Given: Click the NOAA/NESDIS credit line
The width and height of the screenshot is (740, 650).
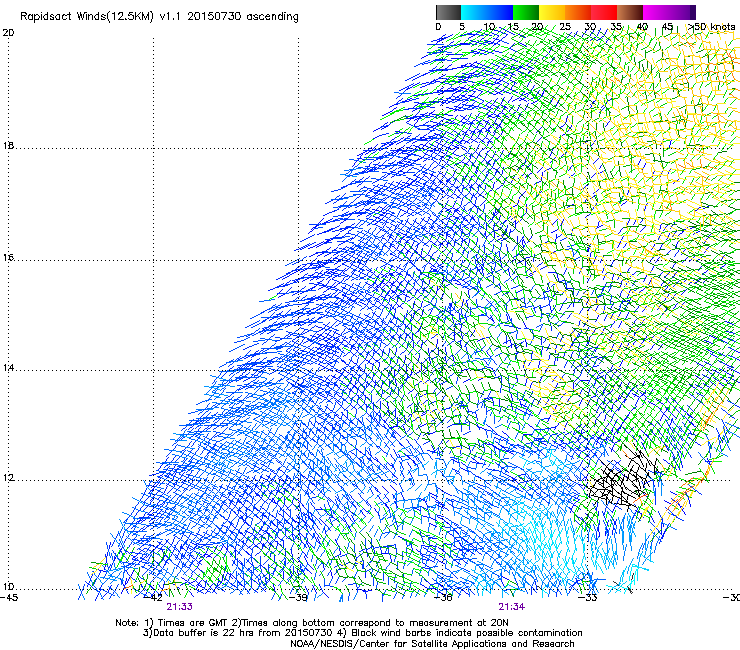Looking at the screenshot, I should tap(432, 644).
